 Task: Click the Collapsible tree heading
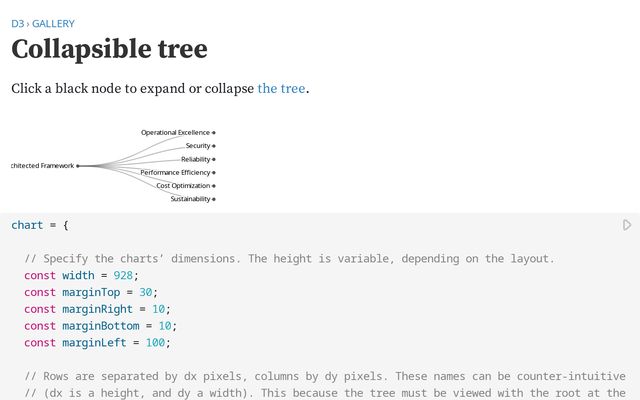point(109,49)
